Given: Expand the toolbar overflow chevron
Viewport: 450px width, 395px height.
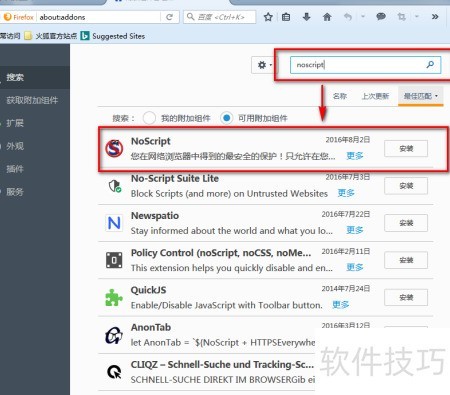Looking at the screenshot, I should pyautogui.click(x=435, y=17).
